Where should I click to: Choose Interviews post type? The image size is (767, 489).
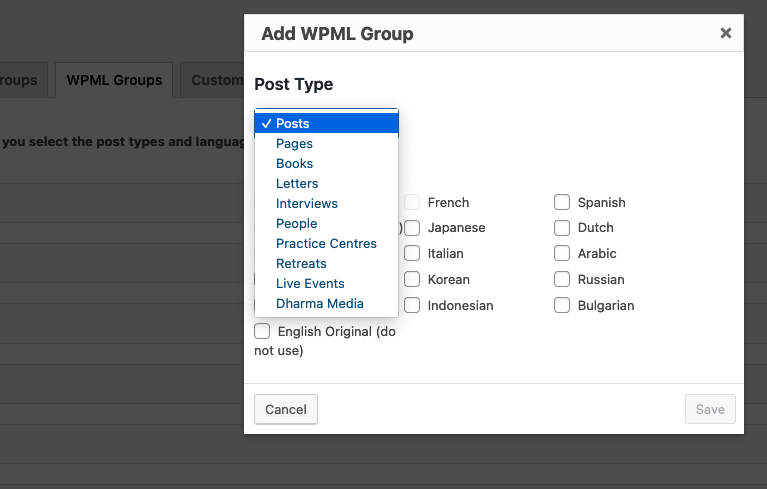point(326,203)
